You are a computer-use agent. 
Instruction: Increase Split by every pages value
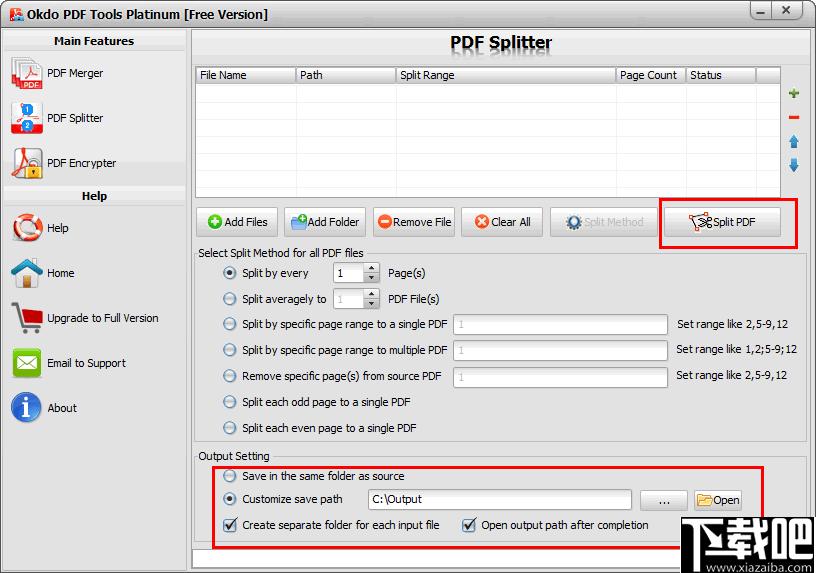point(371,269)
